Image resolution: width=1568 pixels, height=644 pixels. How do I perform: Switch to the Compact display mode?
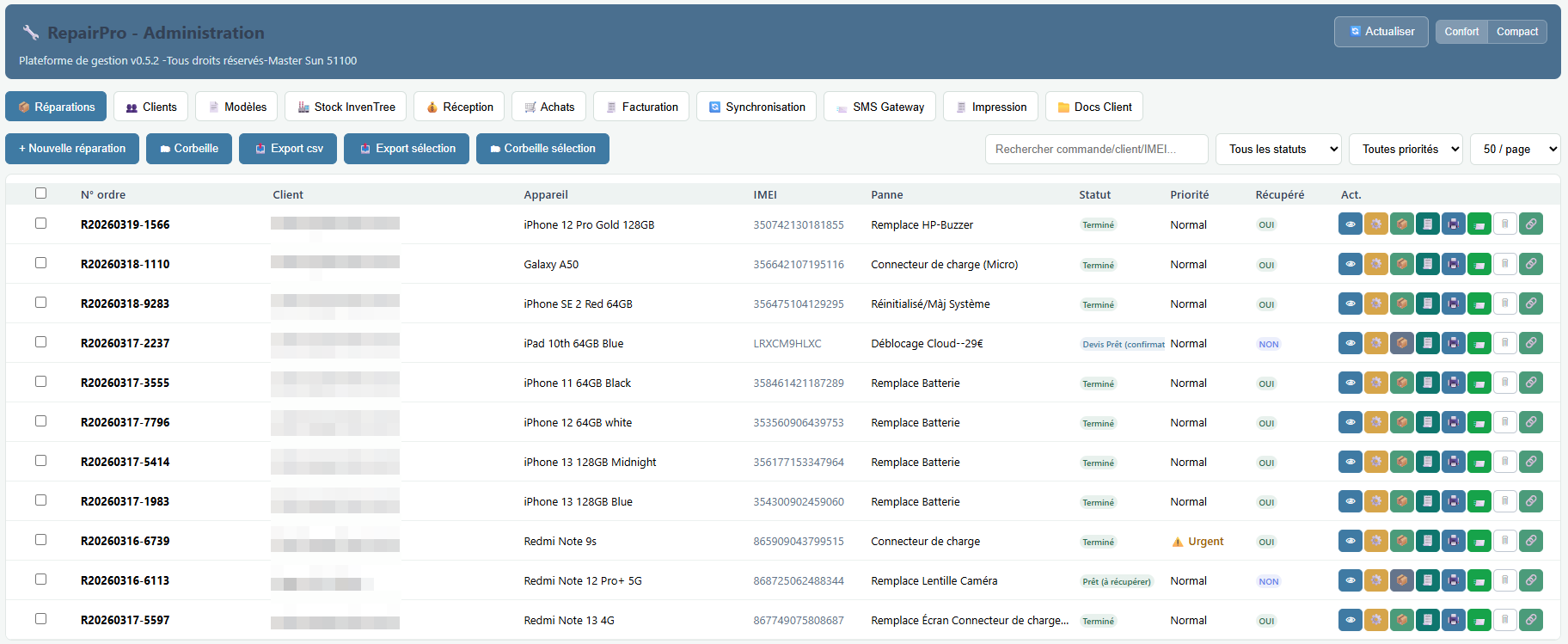pos(1516,32)
